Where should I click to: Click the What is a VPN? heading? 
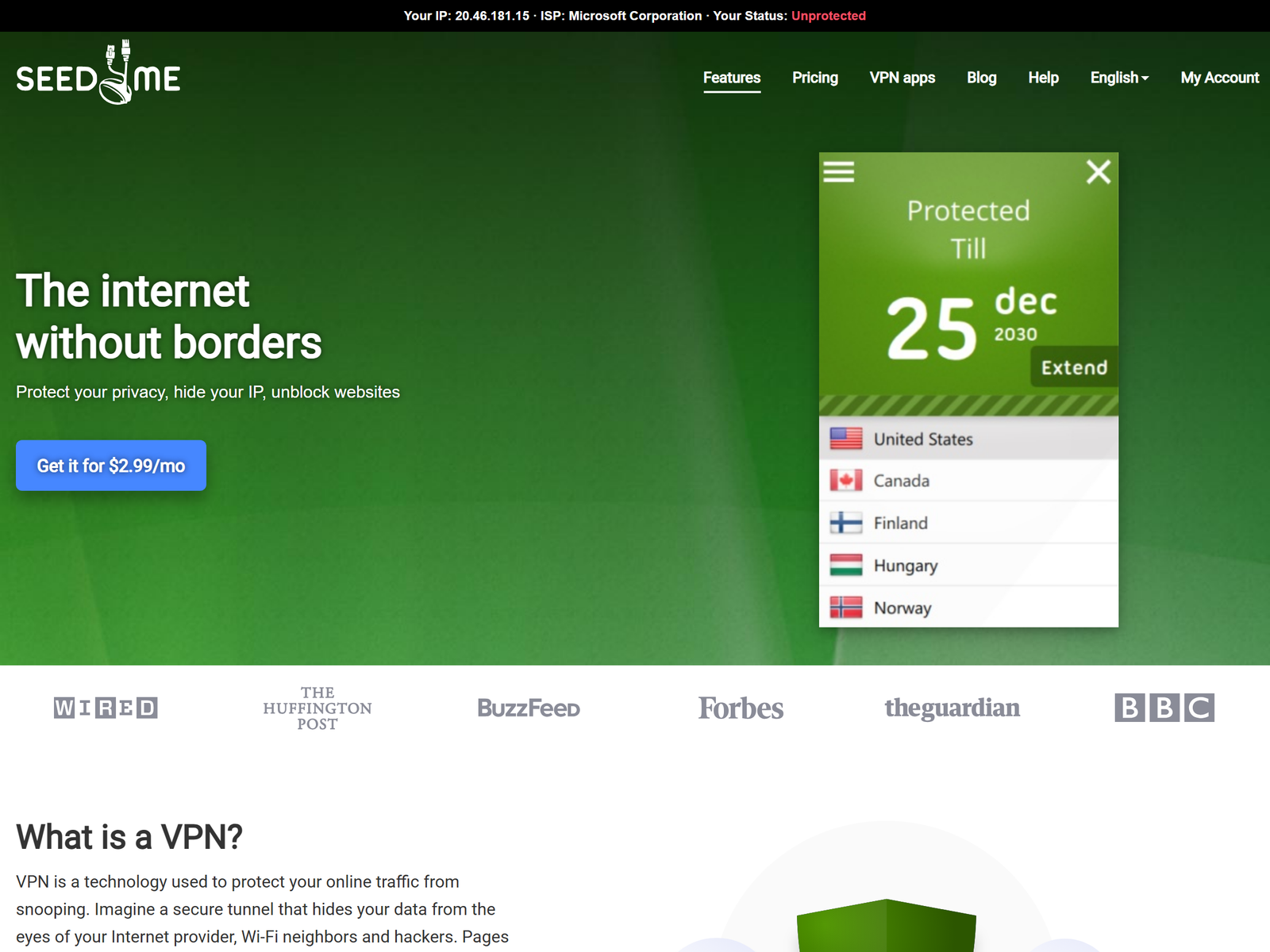pyautogui.click(x=129, y=837)
